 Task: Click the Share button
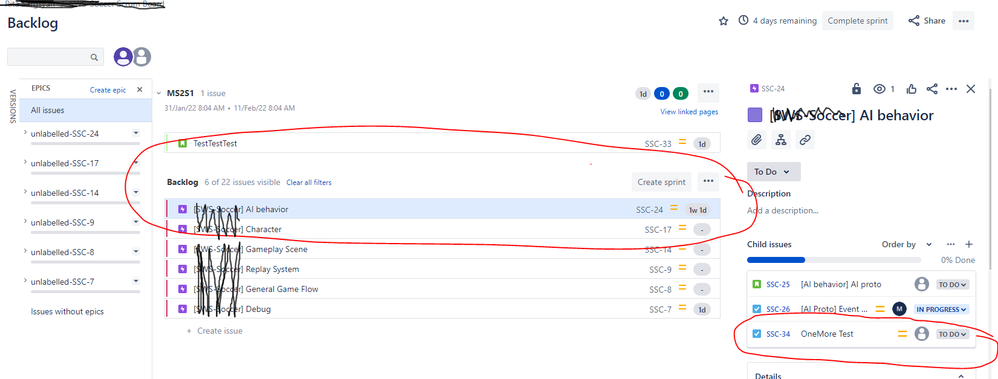927,21
